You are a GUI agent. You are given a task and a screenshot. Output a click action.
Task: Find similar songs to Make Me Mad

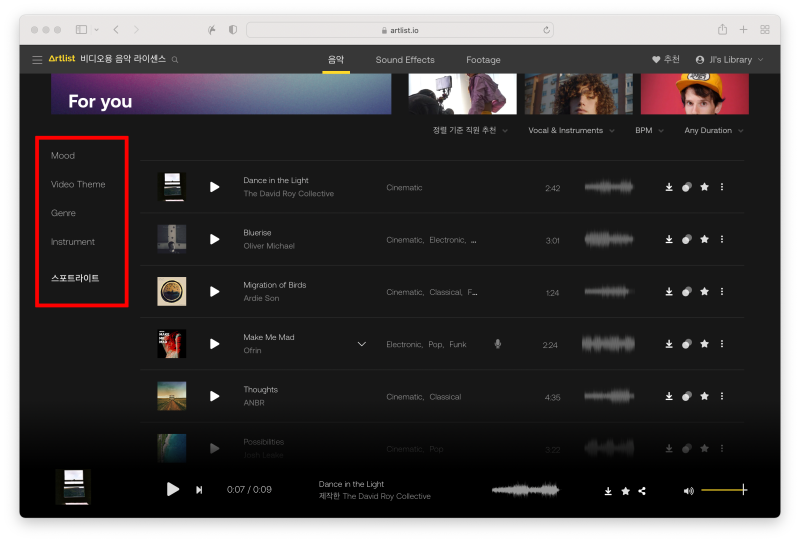[687, 344]
